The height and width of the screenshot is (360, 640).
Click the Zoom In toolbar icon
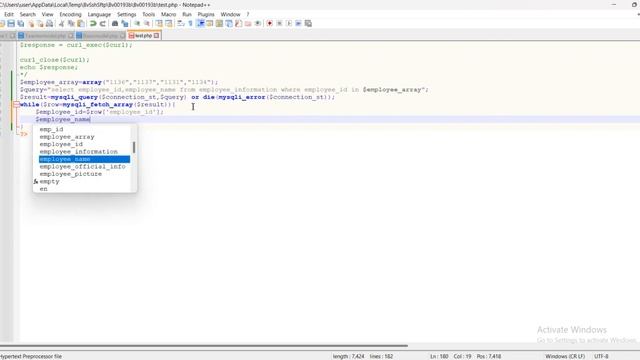coord(137,24)
